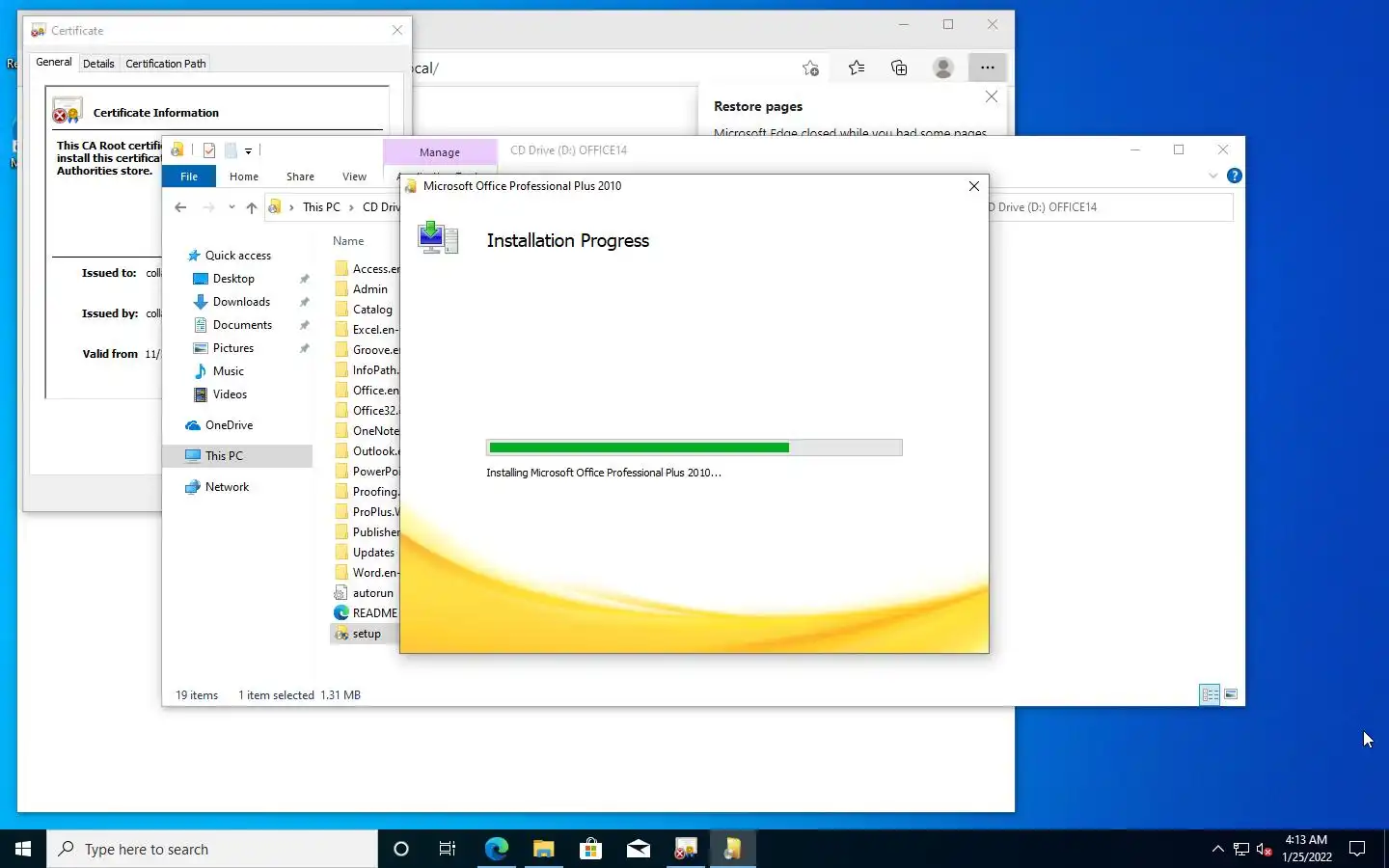The height and width of the screenshot is (868, 1389).
Task: Open Edge profile menu
Action: pos(943,68)
